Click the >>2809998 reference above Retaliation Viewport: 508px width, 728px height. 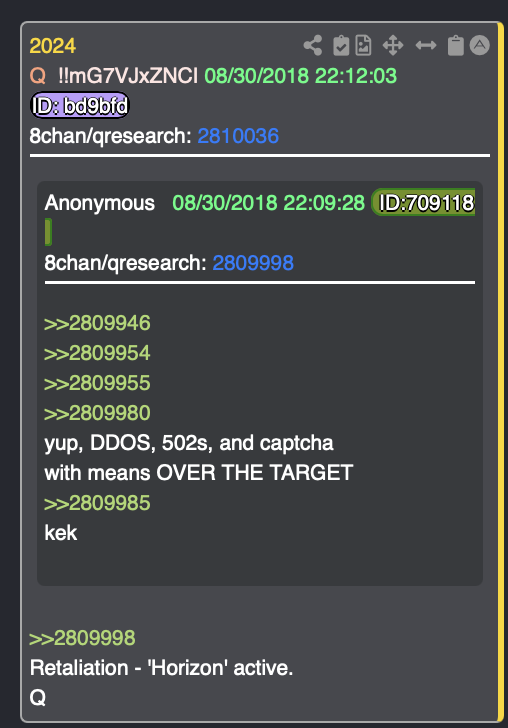82,638
